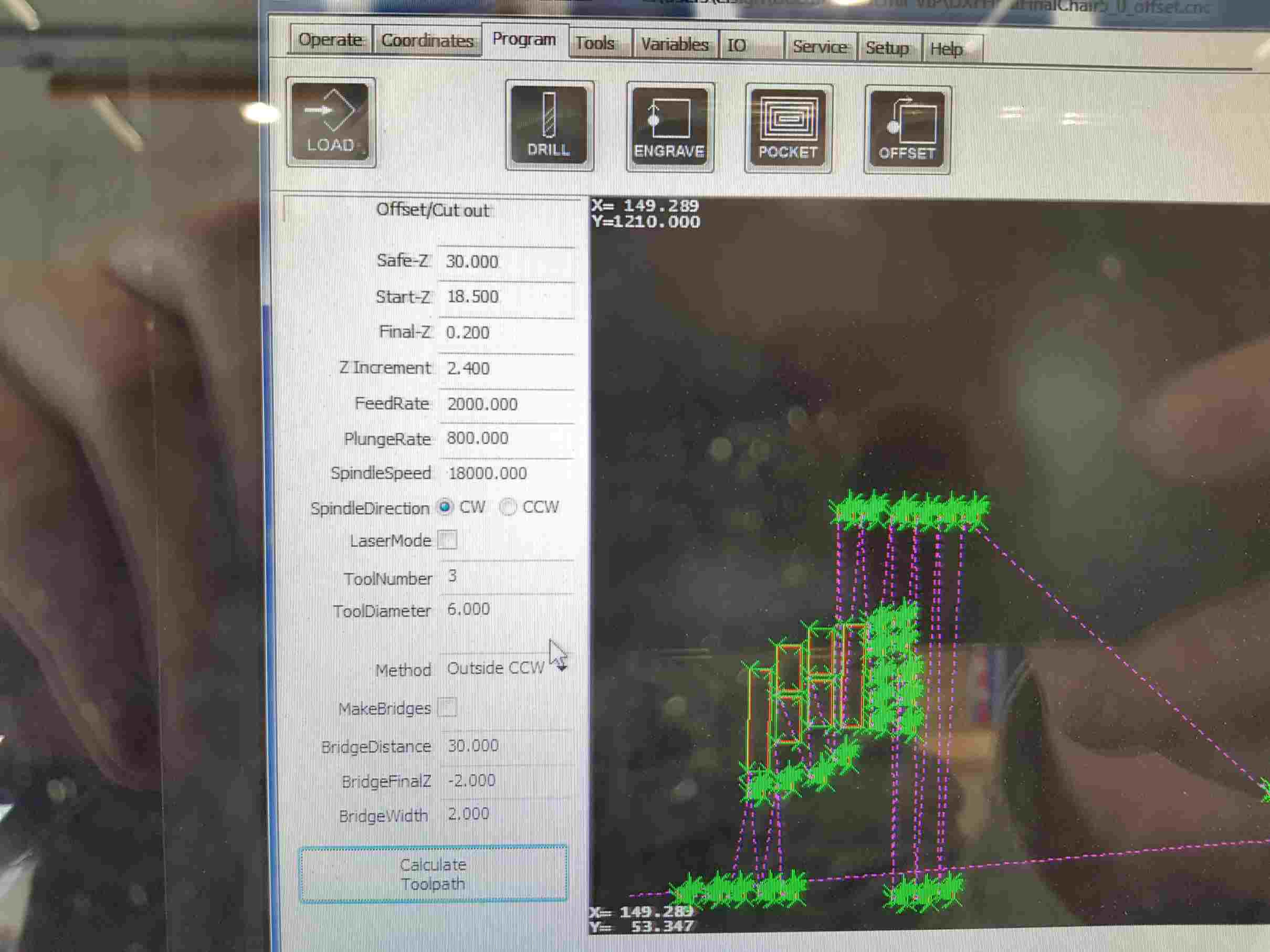The image size is (1270, 952).
Task: Select the OFFSET operation icon
Action: (x=907, y=130)
